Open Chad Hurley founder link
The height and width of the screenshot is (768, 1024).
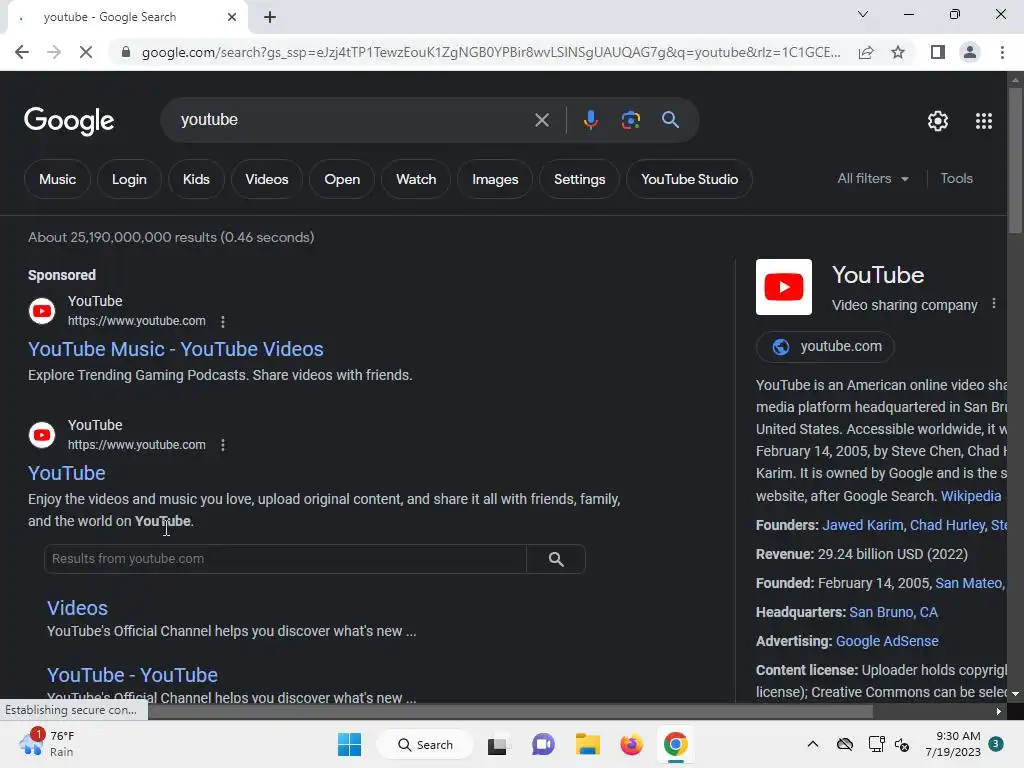pyautogui.click(x=947, y=525)
